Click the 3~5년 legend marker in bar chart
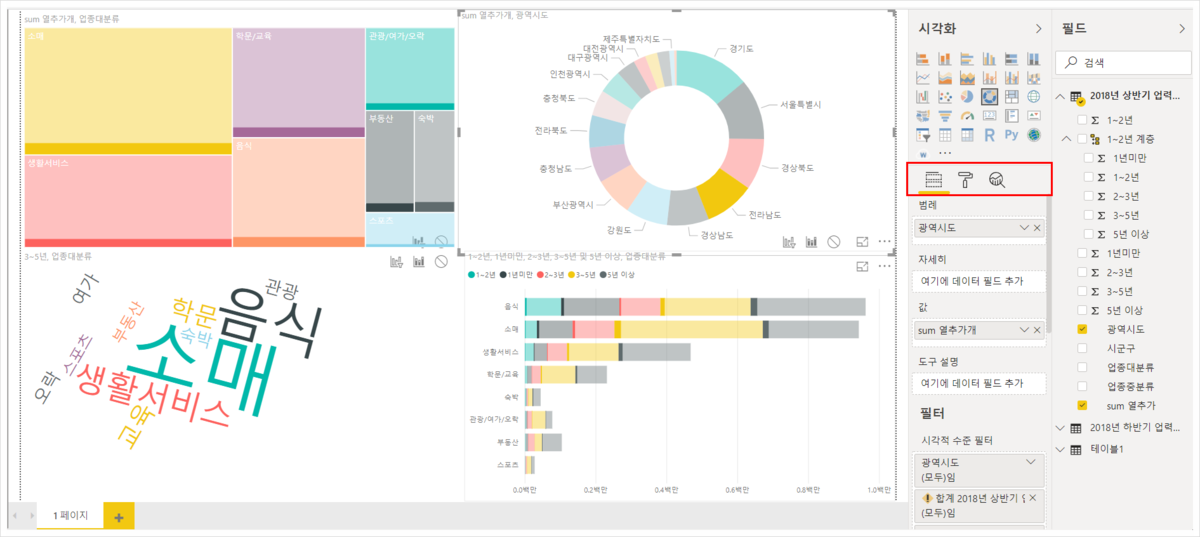The width and height of the screenshot is (1200, 537). 572,274
